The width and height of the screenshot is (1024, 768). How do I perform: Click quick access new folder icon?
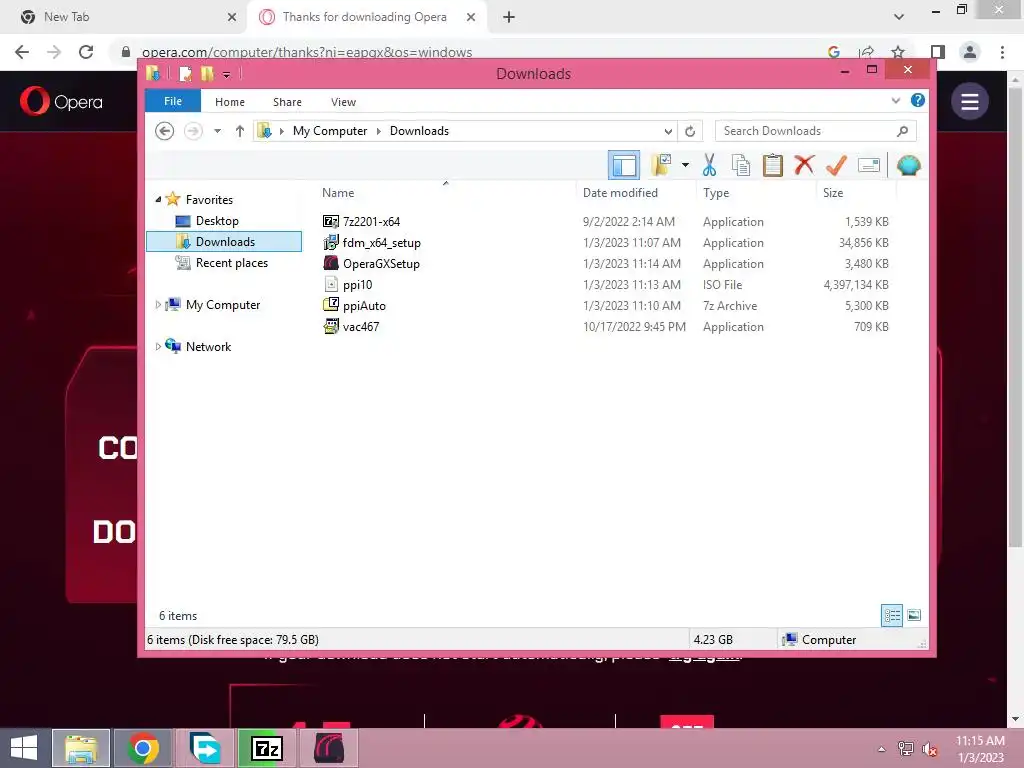click(207, 74)
